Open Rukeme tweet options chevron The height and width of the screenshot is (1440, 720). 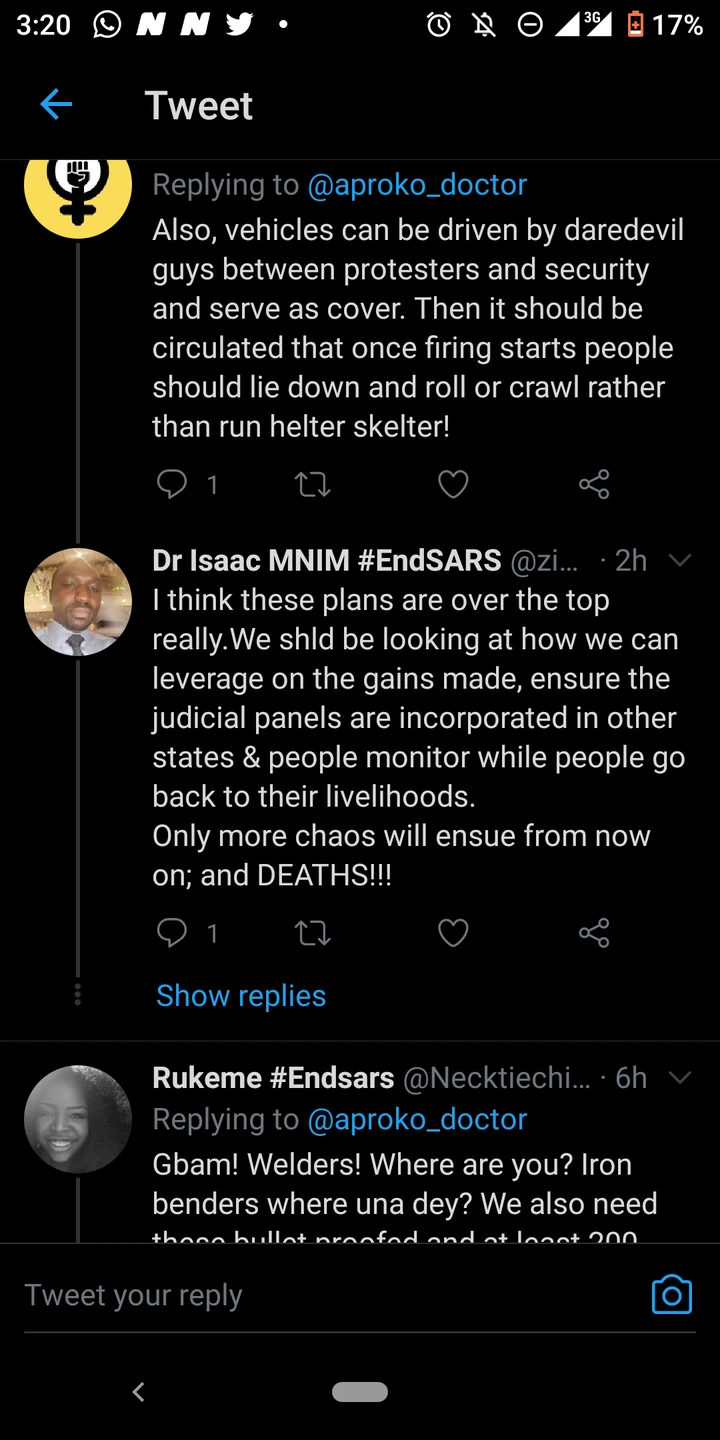tap(680, 1077)
